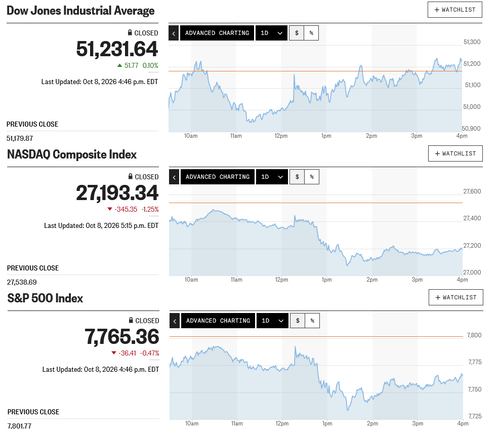The width and height of the screenshot is (500, 429).
Task: Switch S&P 500 chart to dollar view
Action: coord(298,321)
